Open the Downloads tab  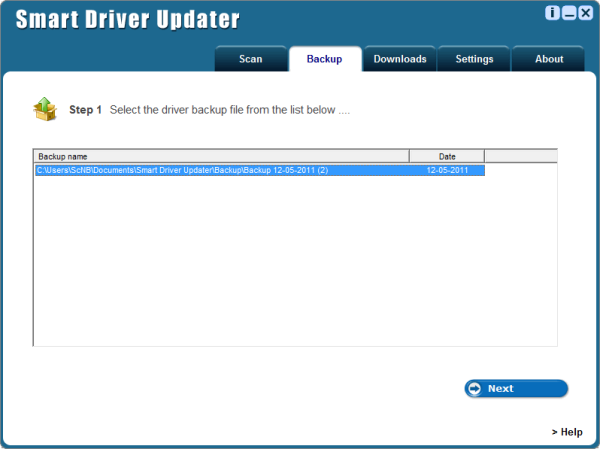[x=400, y=59]
